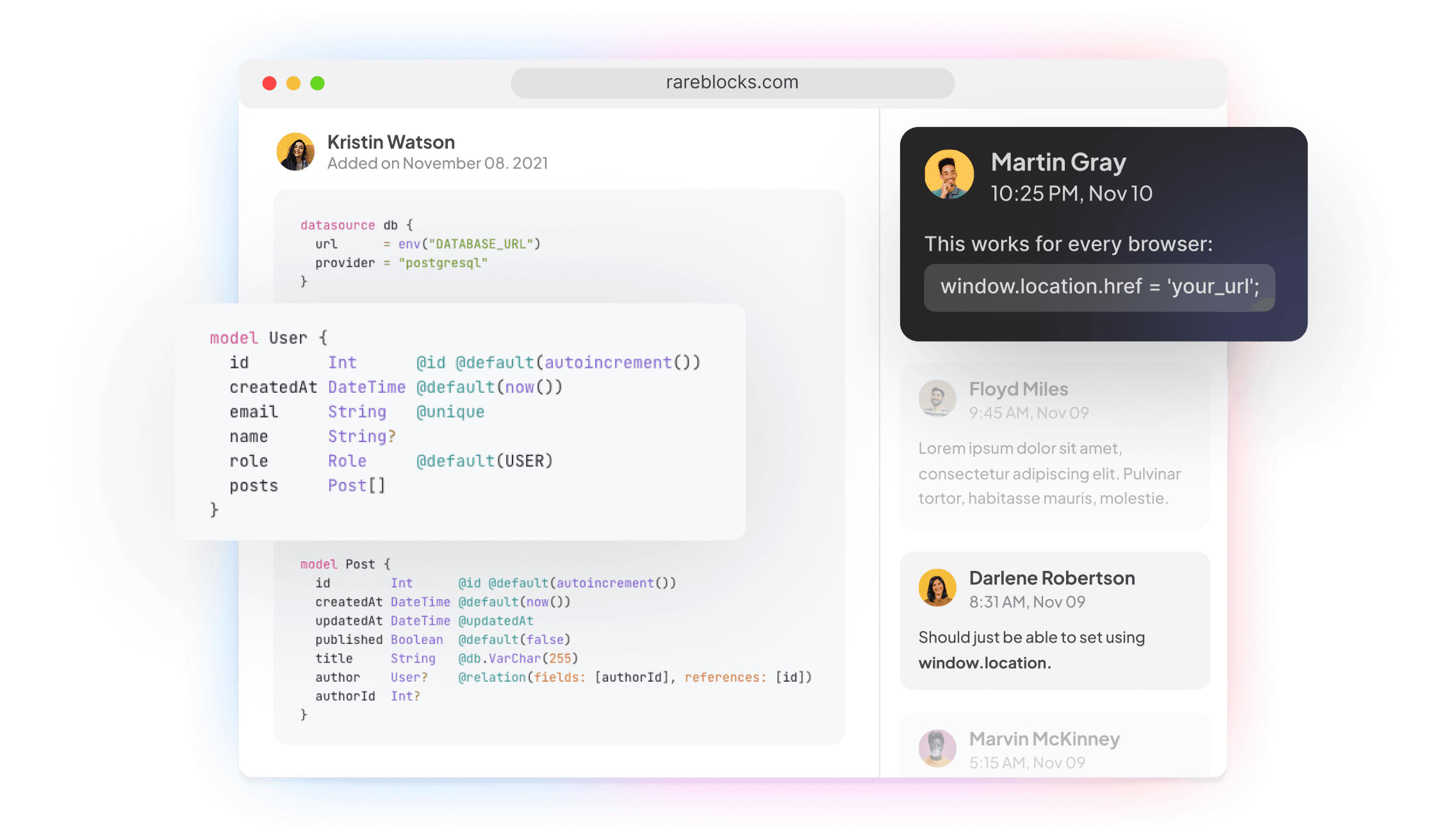
Task: Click the '@updatedAt' attribute in Post model
Action: [x=496, y=621]
